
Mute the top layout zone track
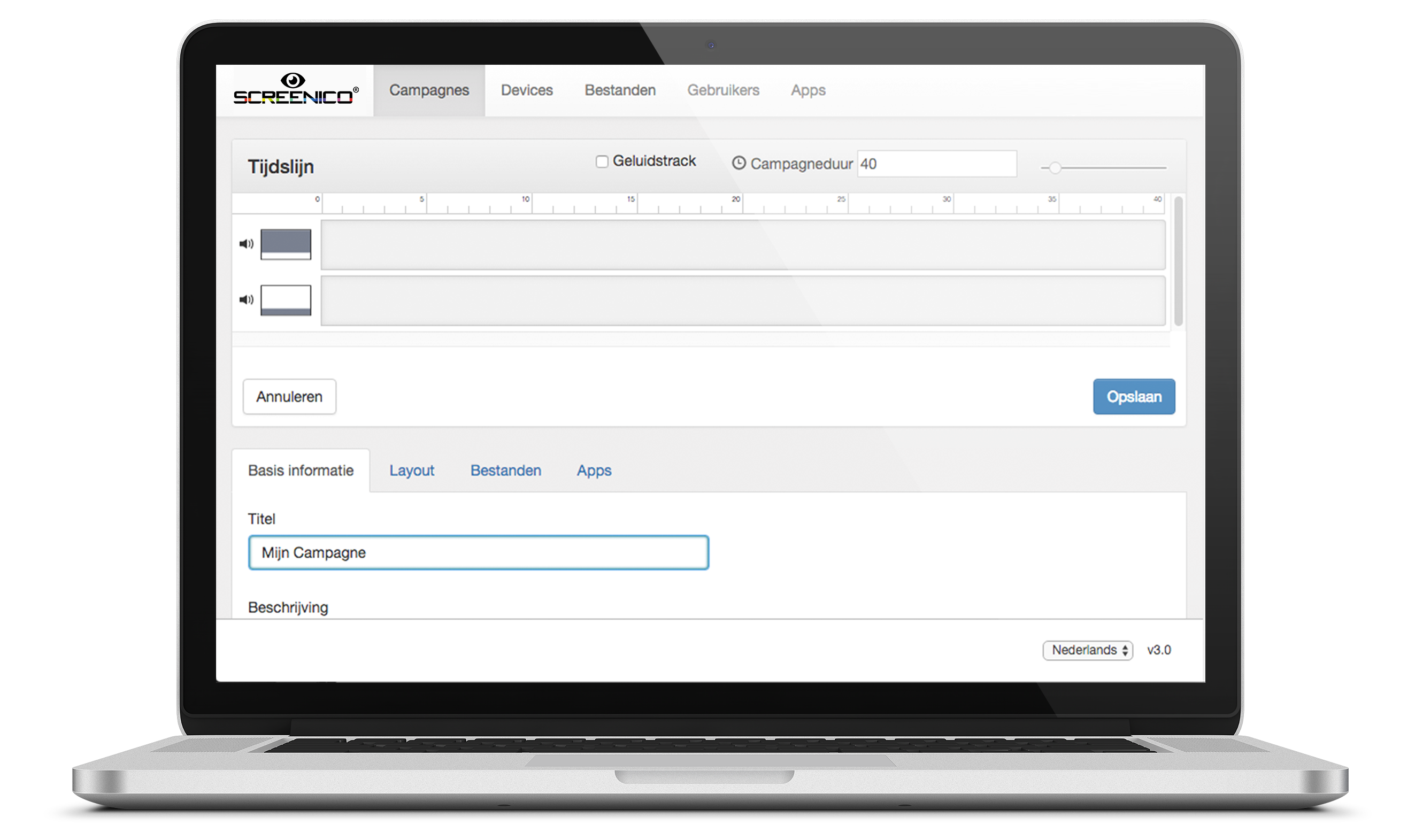(246, 244)
